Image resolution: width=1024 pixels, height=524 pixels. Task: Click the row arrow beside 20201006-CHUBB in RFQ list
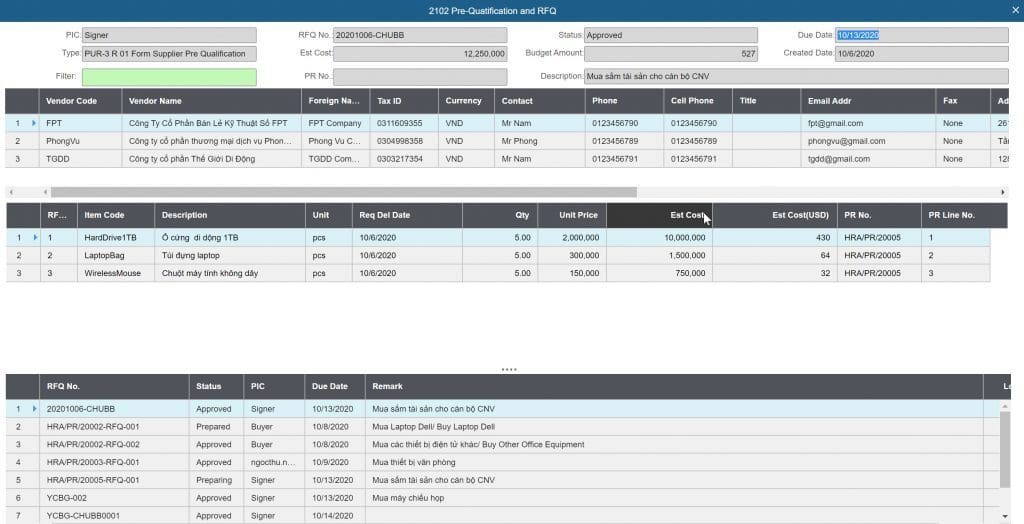point(33,409)
